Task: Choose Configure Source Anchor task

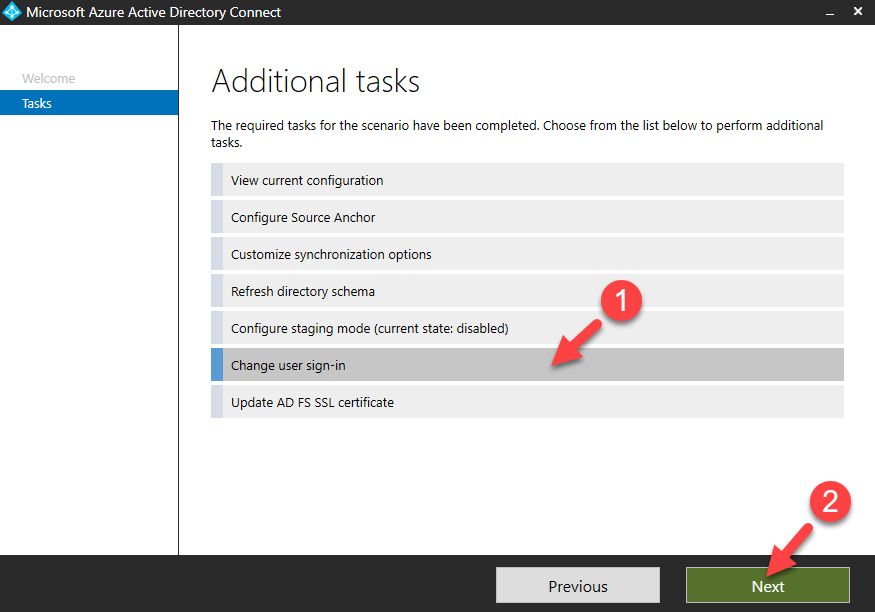Action: (527, 217)
